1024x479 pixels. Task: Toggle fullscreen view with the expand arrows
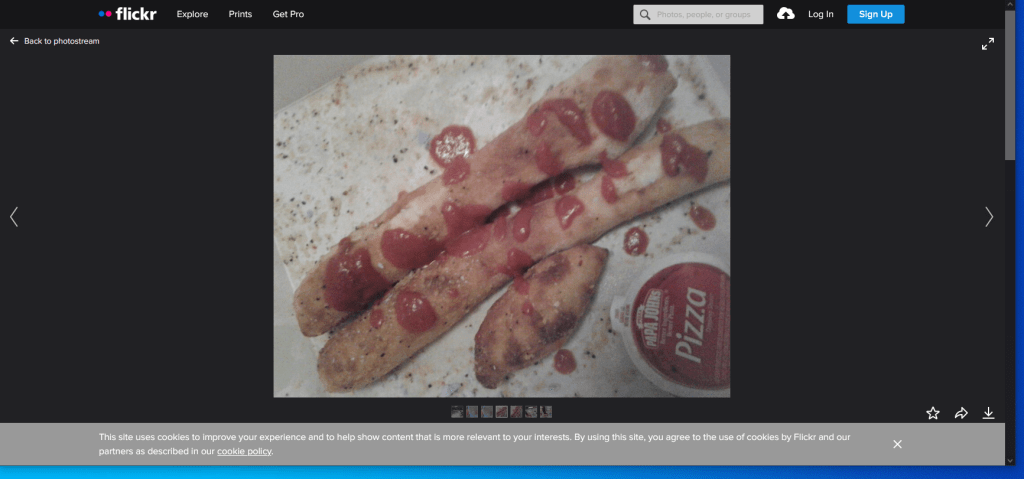pos(987,44)
